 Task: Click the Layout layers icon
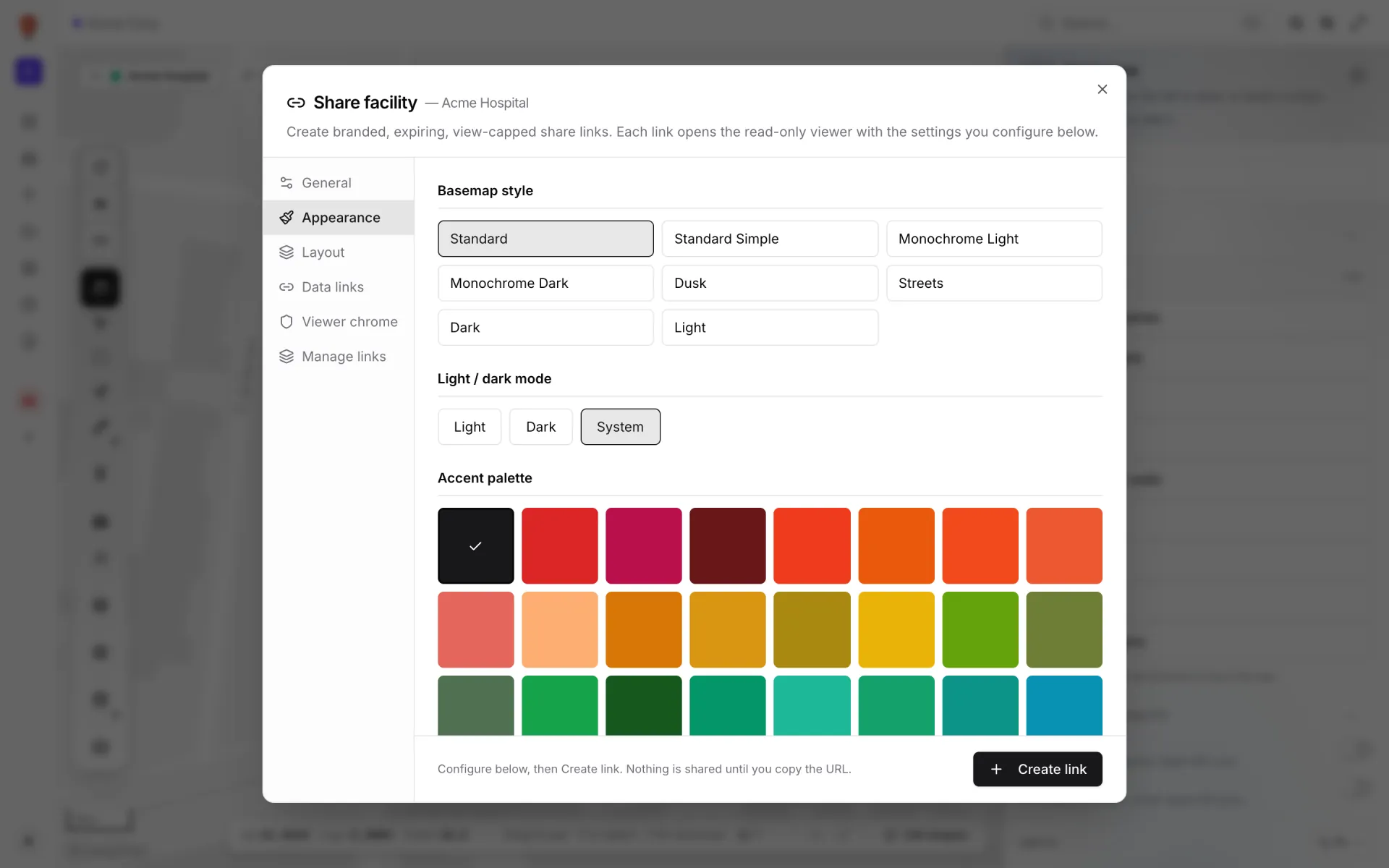286,252
